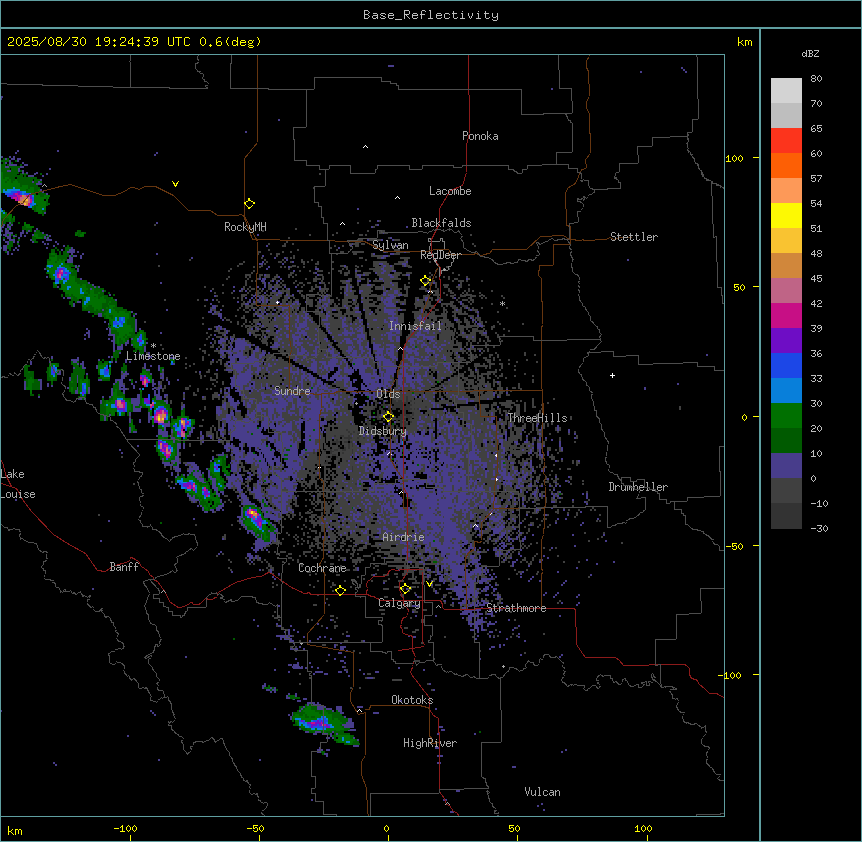This screenshot has height=842, width=862.
Task: Select the magenta swatch in dBZ legend
Action: point(786,315)
